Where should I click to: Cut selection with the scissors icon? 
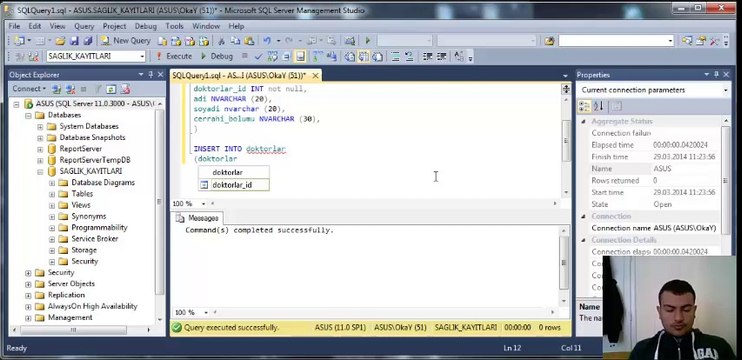pyautogui.click(x=221, y=41)
